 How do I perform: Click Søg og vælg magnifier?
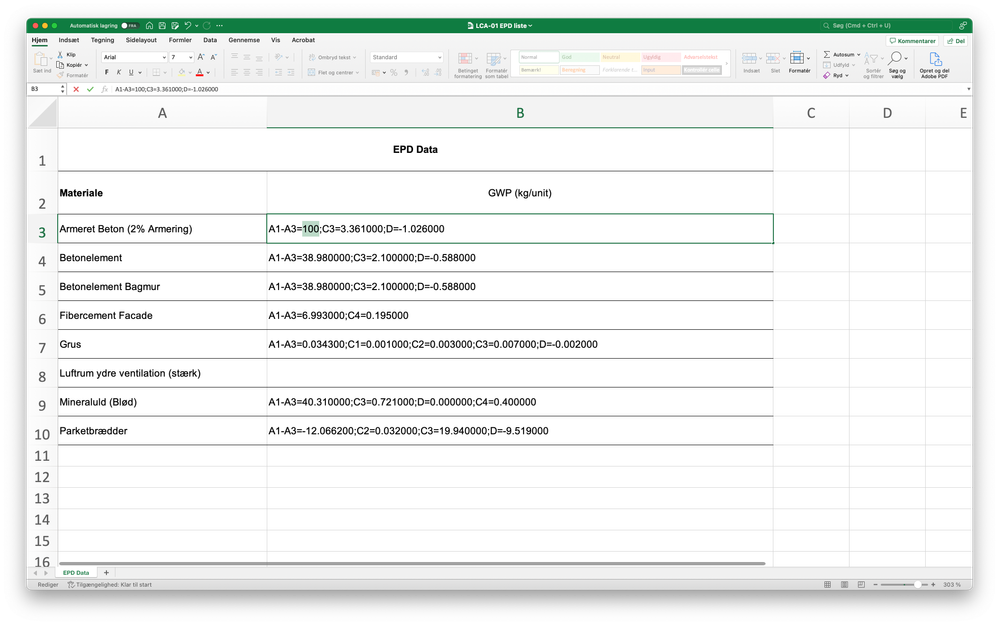click(896, 59)
